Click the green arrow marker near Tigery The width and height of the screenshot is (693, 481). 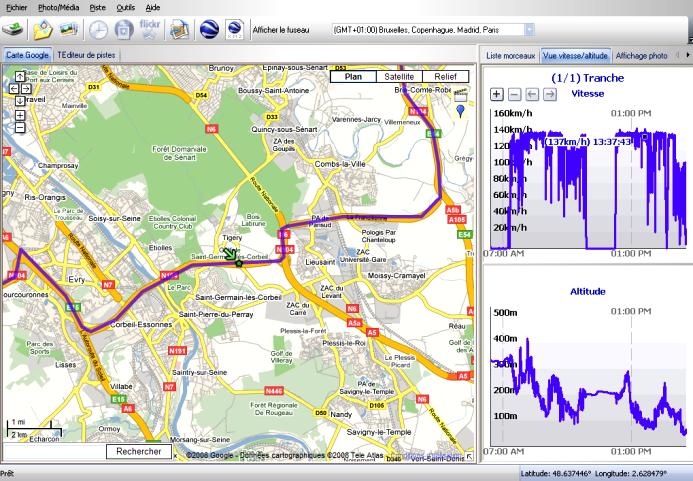point(230,255)
